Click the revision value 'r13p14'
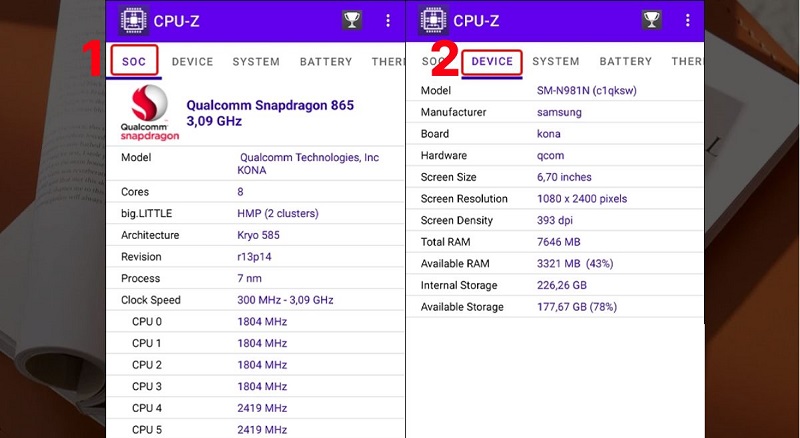The width and height of the screenshot is (800, 438). [254, 257]
